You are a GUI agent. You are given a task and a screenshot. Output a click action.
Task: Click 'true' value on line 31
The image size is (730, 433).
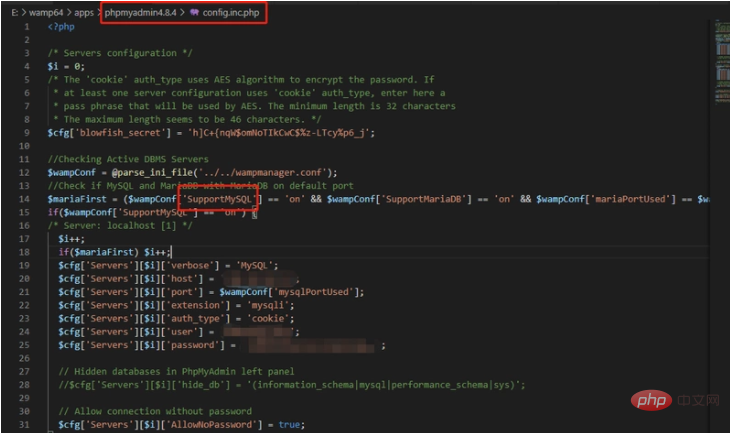click(289, 425)
